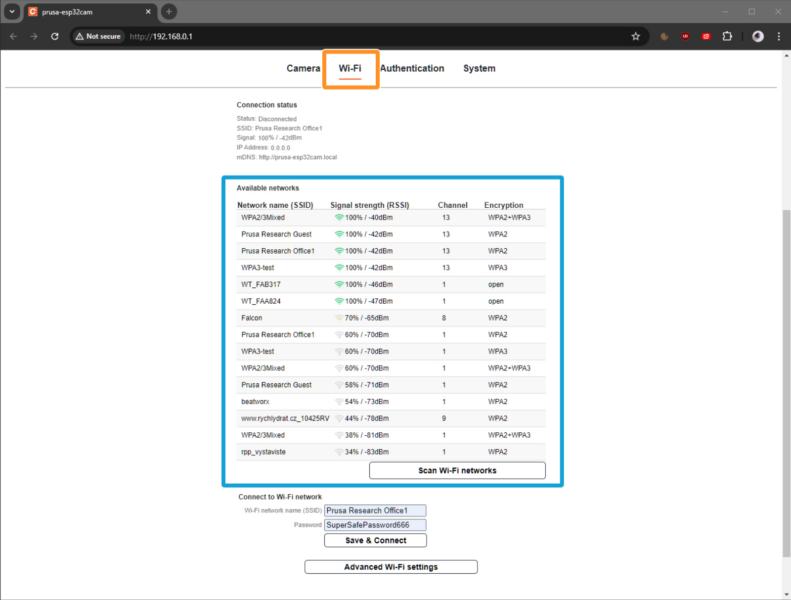This screenshot has width=791, height=600.
Task: Open the Authentication tab
Action: (411, 69)
